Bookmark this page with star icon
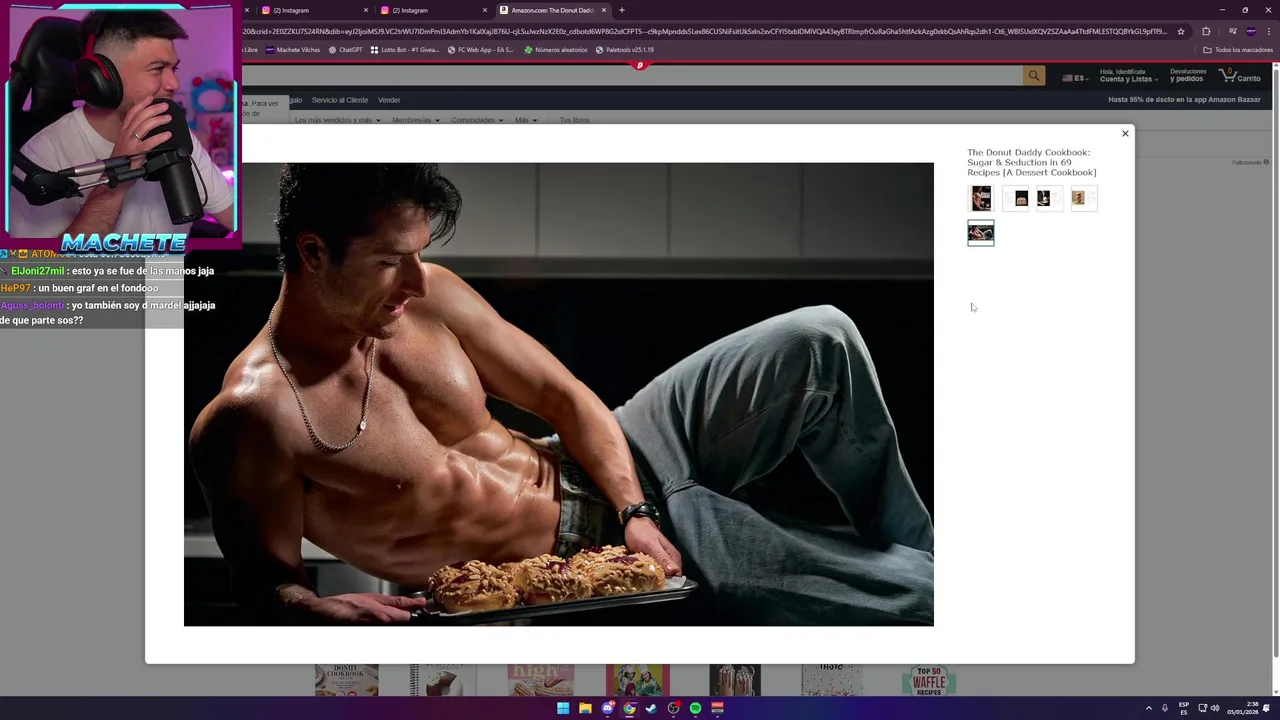Image resolution: width=1280 pixels, height=720 pixels. 1181,31
